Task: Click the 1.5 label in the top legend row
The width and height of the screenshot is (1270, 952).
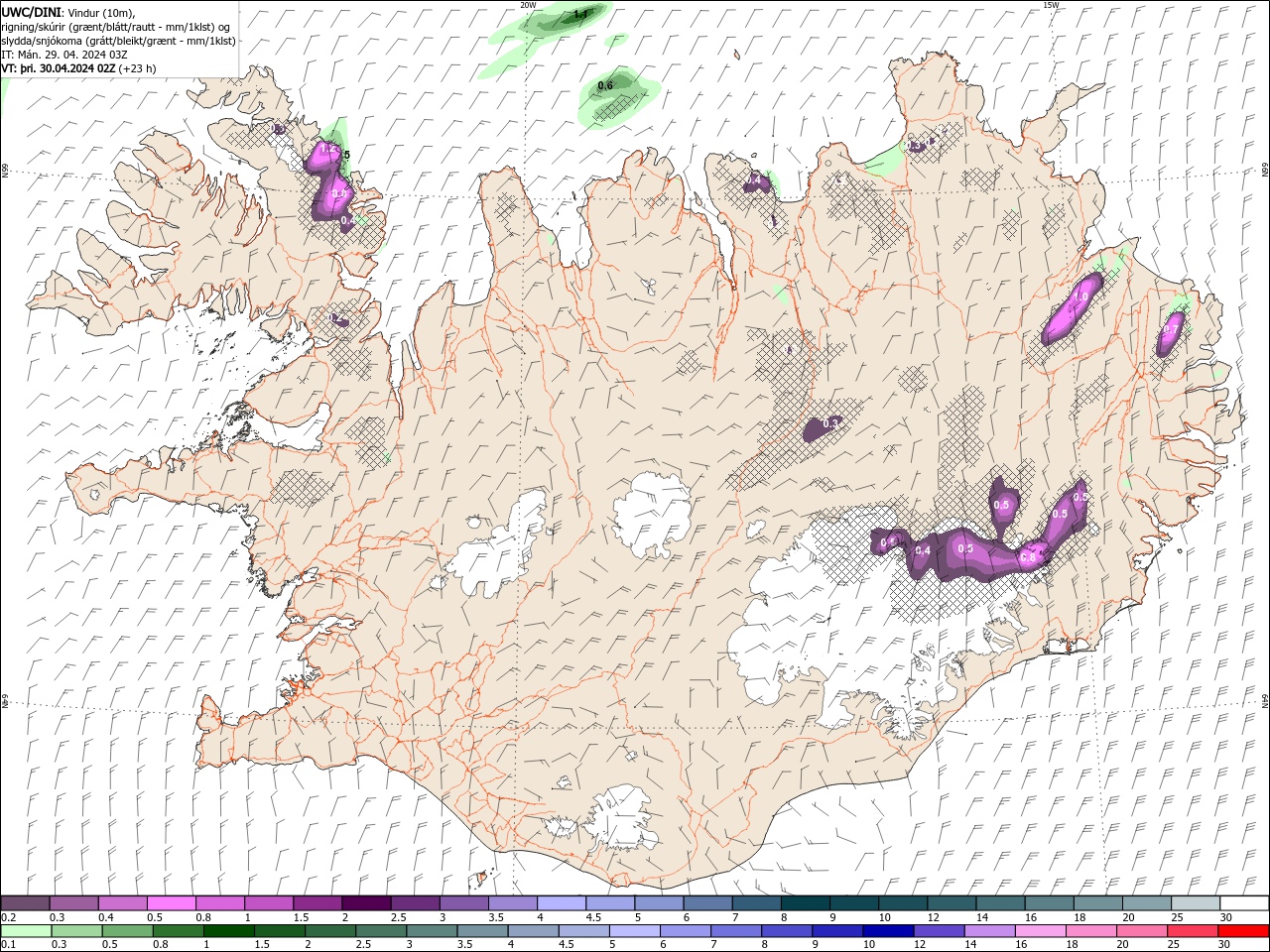Action: coord(301,917)
